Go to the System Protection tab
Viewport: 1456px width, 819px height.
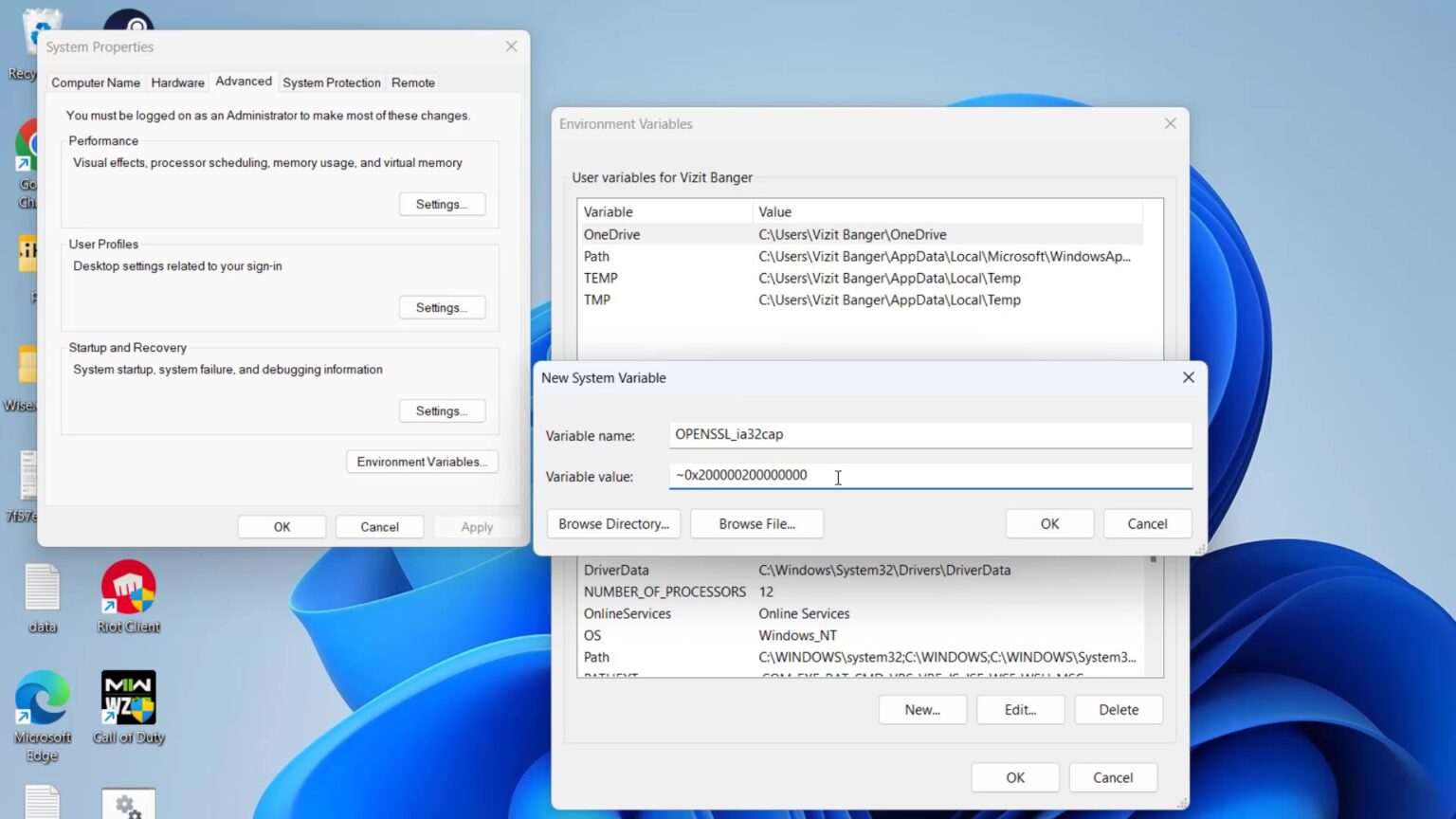pyautogui.click(x=331, y=82)
